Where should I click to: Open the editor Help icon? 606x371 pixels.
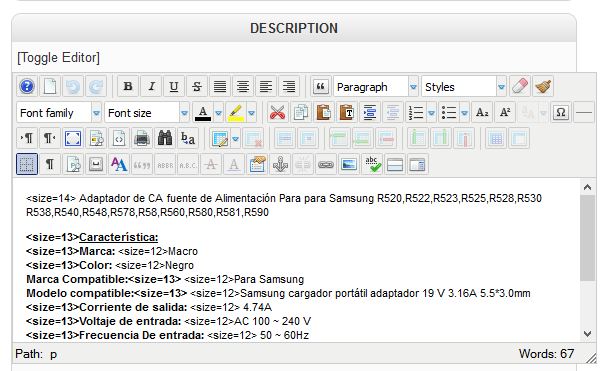coord(27,86)
